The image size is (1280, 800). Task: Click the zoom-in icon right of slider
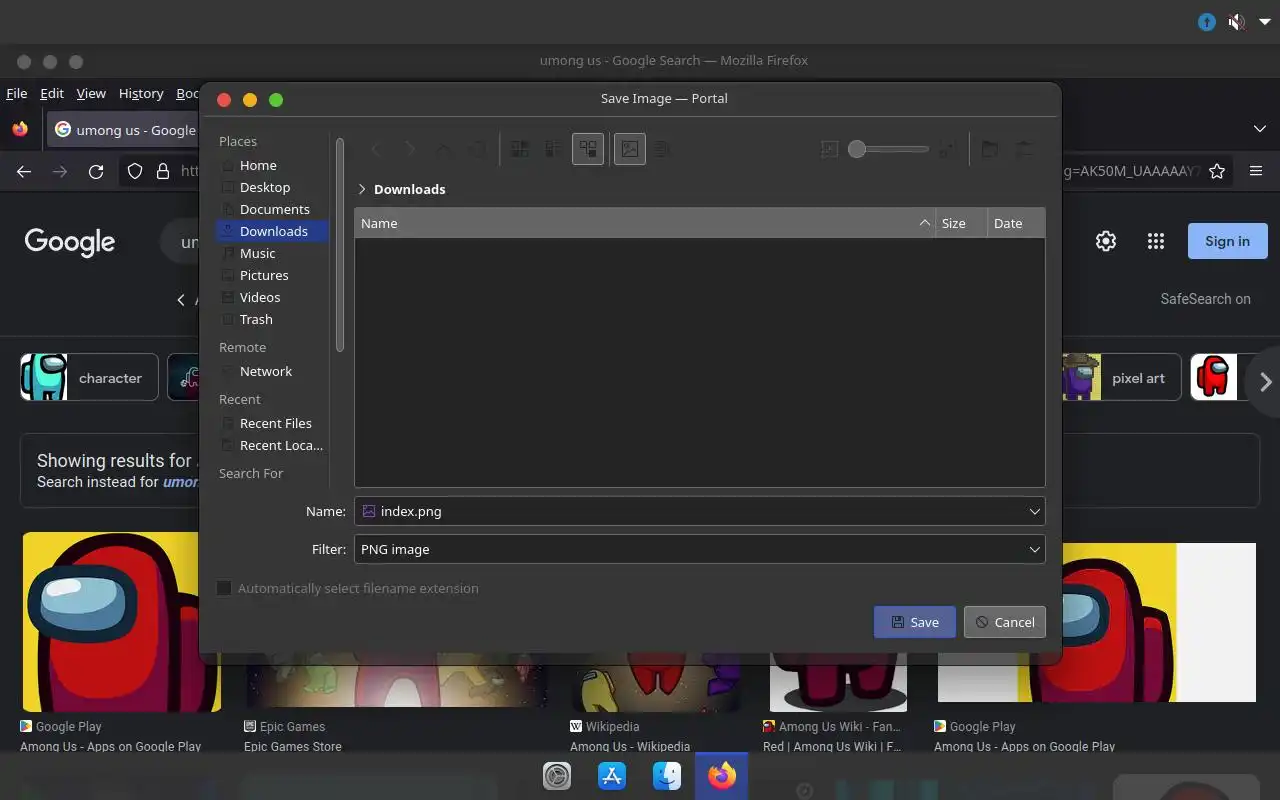(947, 149)
